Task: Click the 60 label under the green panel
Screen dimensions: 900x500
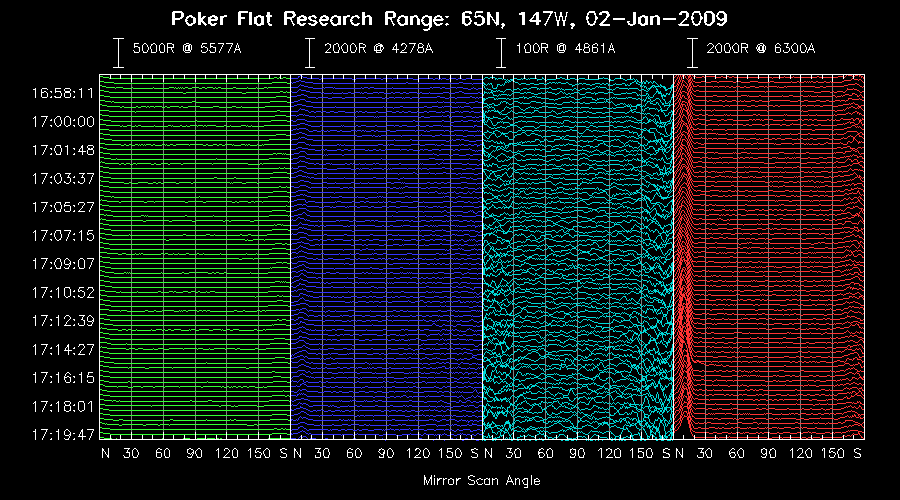Action: click(x=163, y=454)
